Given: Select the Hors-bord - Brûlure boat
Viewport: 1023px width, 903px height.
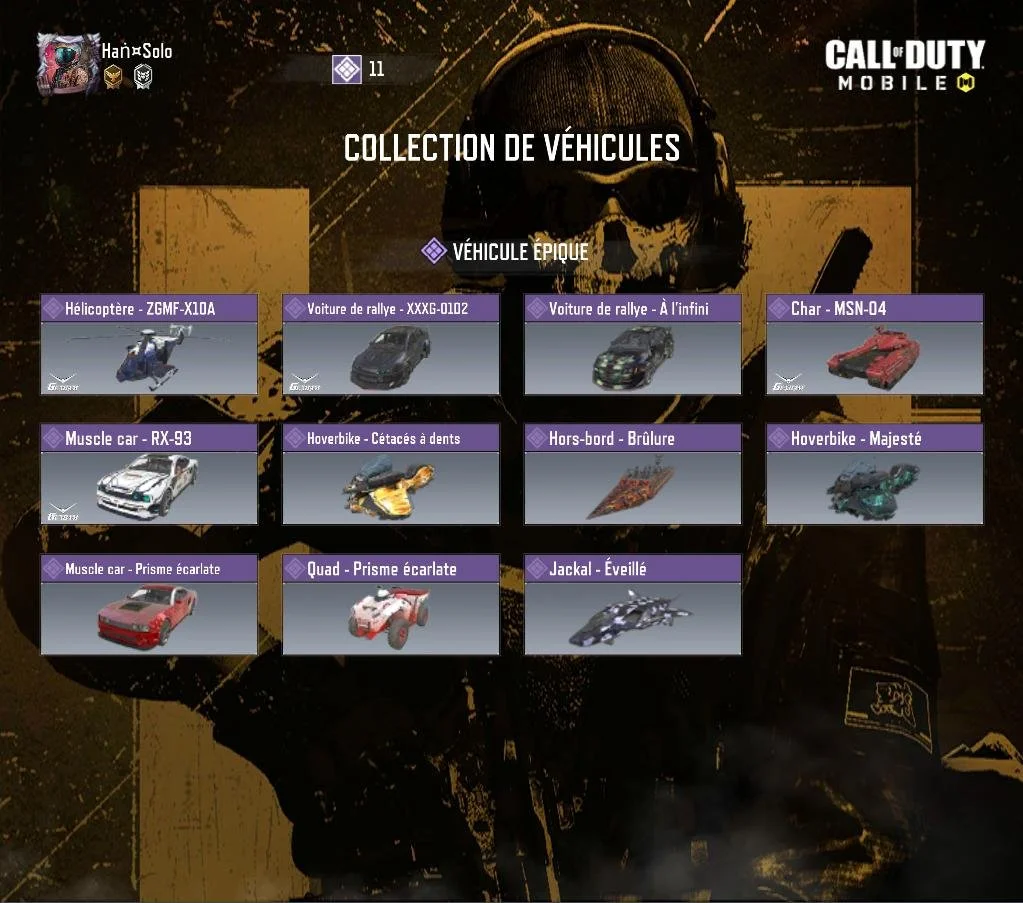Looking at the screenshot, I should 633,474.
